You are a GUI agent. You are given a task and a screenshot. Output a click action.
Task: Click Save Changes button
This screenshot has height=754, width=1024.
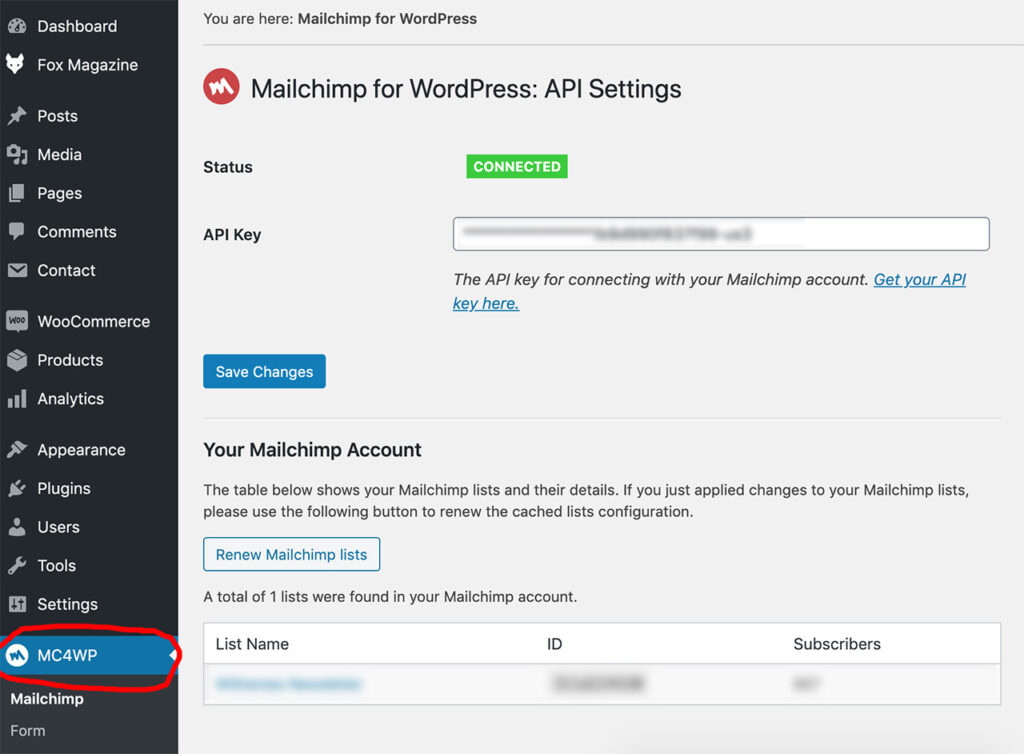(264, 371)
